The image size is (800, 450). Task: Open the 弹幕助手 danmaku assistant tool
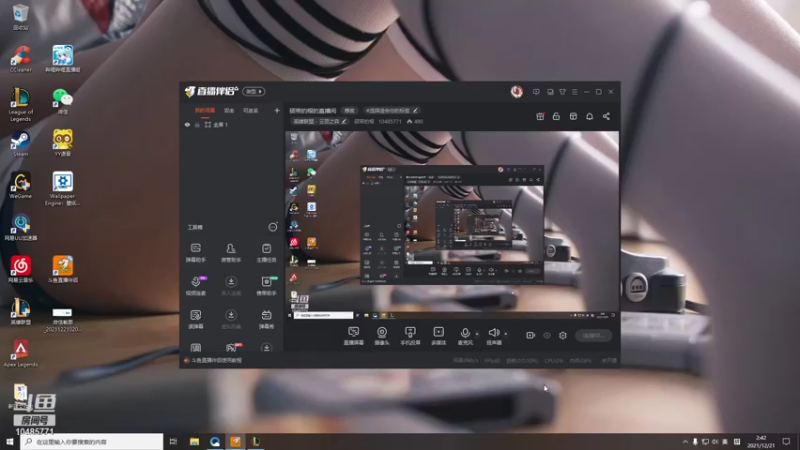[x=195, y=253]
